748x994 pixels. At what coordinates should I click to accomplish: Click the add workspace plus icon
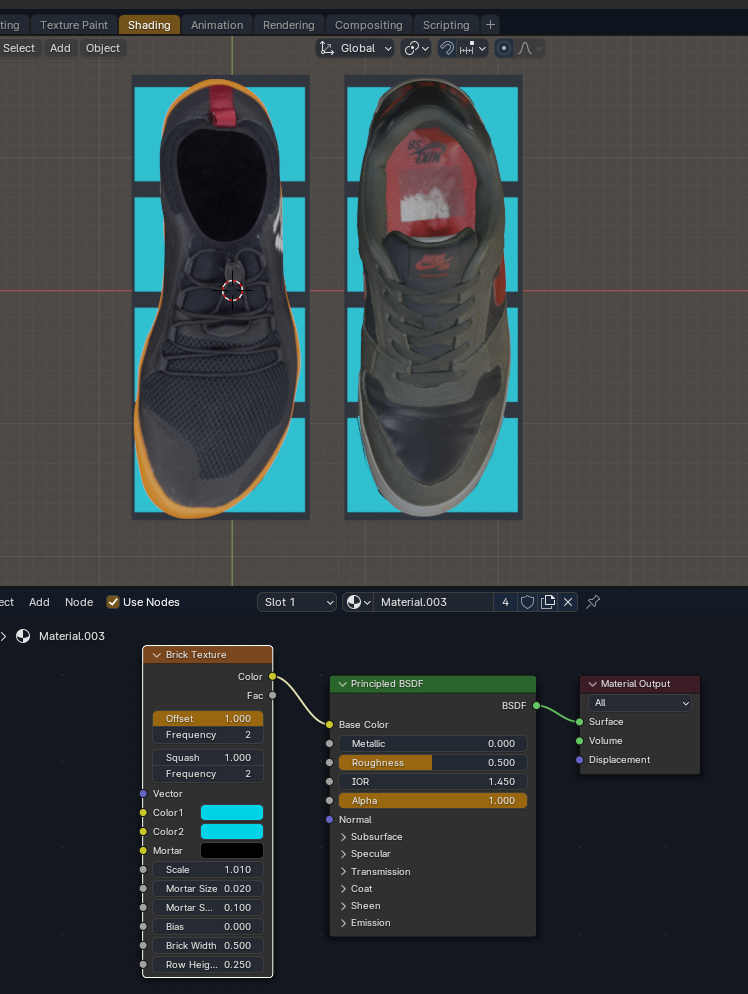pos(490,25)
